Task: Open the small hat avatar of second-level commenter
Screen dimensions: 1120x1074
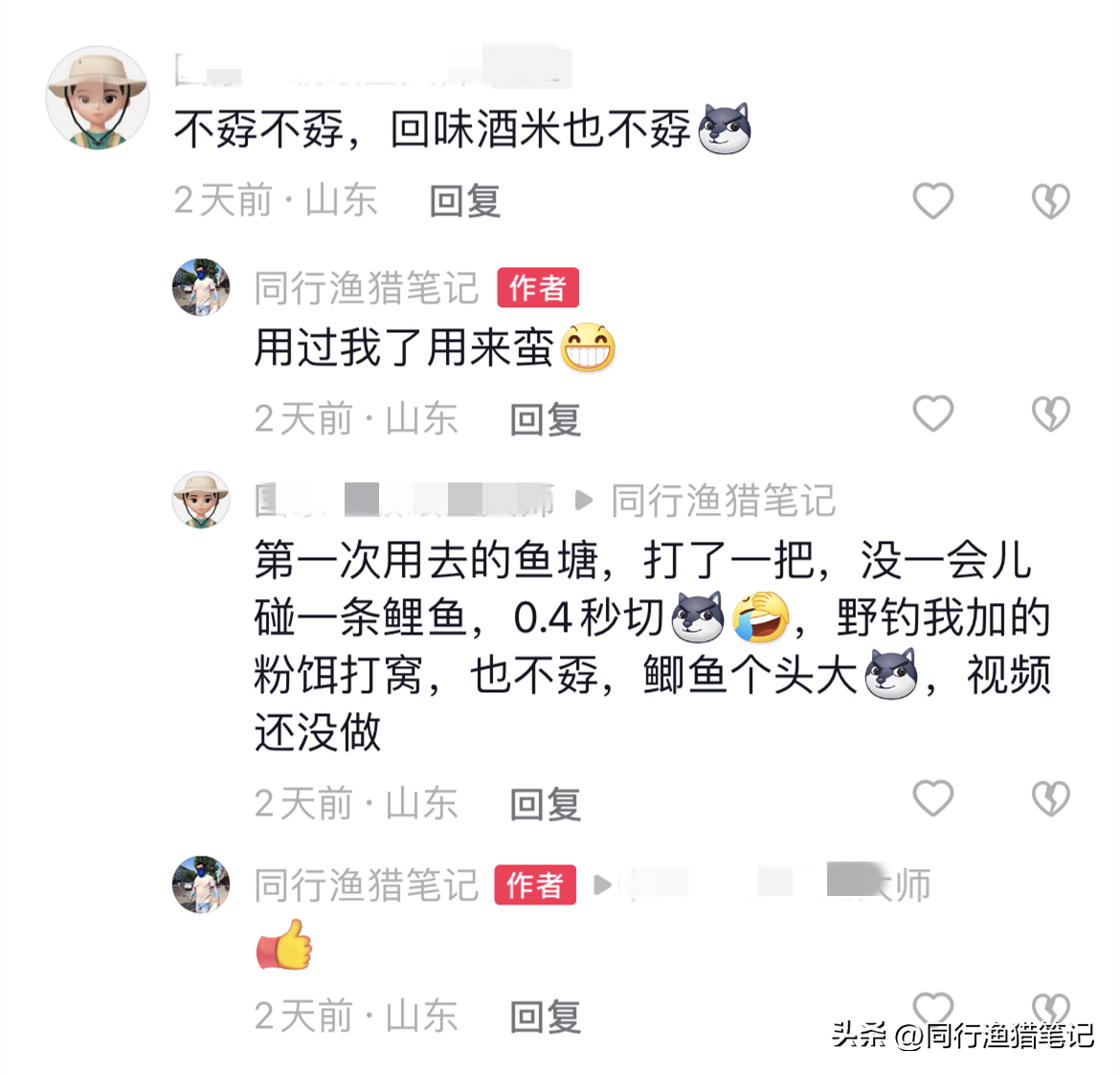Action: click(x=201, y=499)
